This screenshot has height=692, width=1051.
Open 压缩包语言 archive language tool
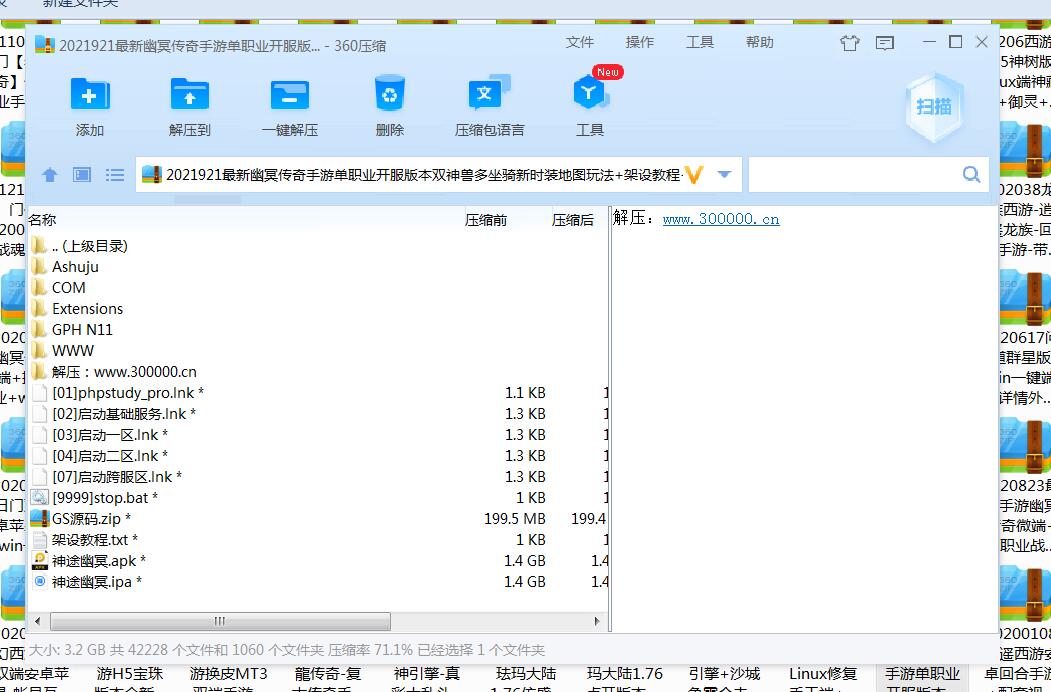(489, 96)
